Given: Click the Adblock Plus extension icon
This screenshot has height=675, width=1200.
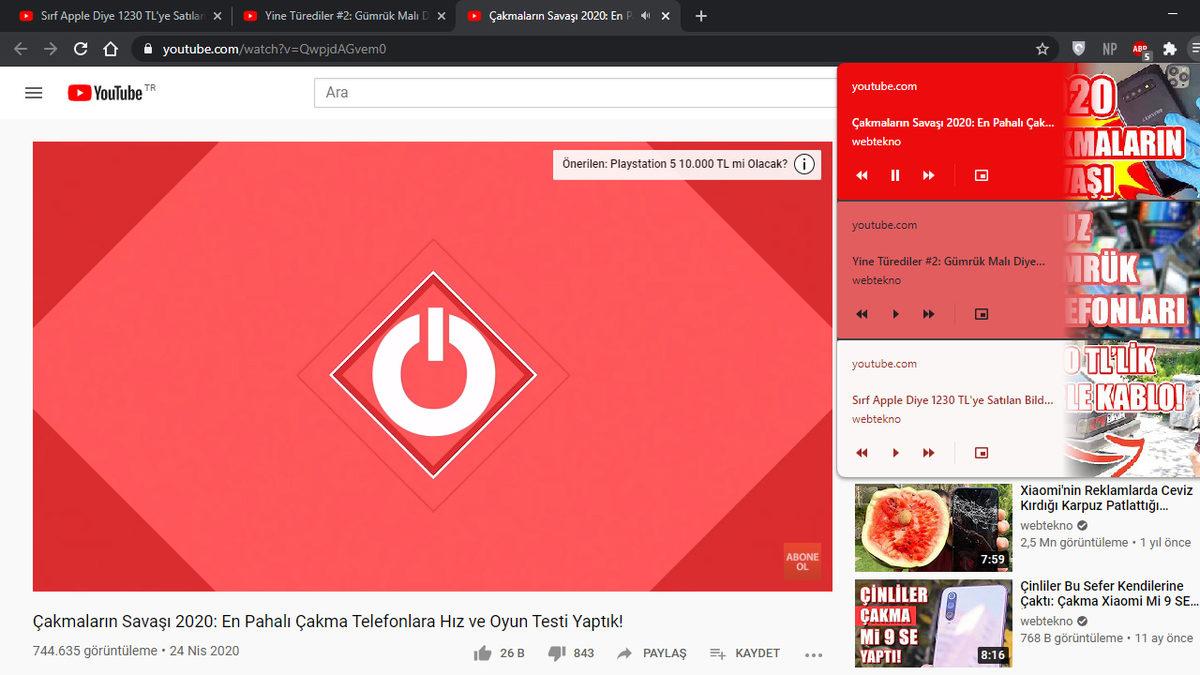Looking at the screenshot, I should (x=1140, y=48).
